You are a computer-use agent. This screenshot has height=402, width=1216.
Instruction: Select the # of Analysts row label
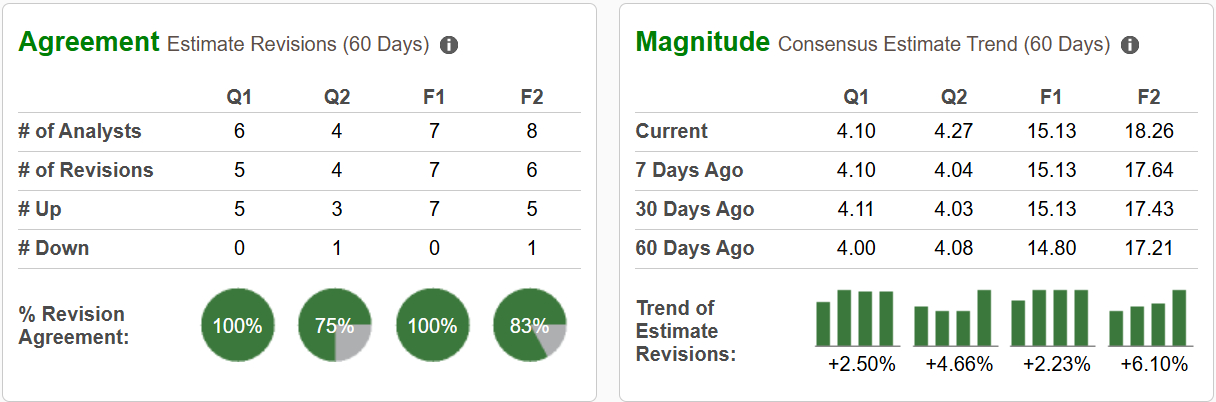pos(80,131)
